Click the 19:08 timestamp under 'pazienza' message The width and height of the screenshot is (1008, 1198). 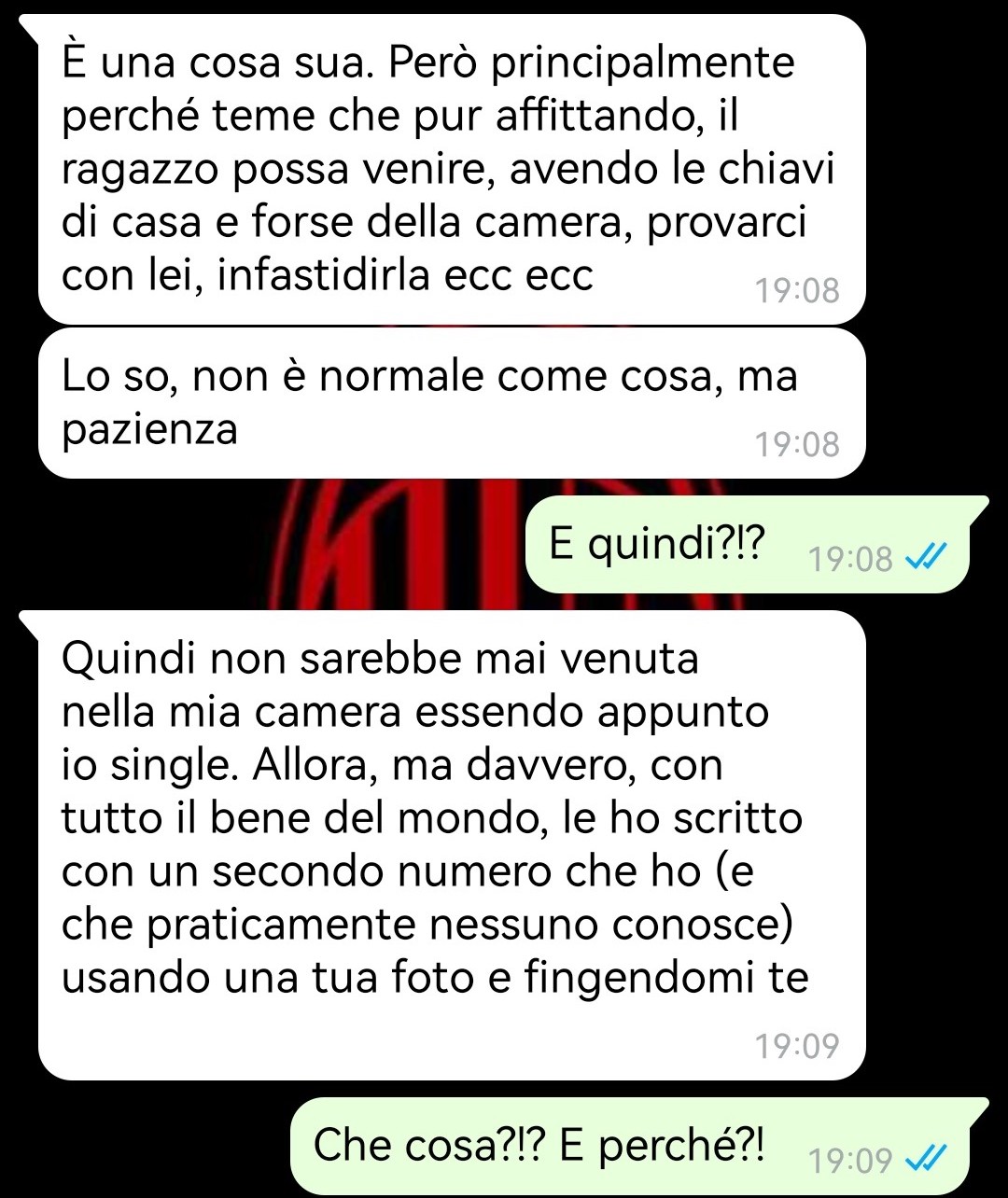[x=797, y=444]
